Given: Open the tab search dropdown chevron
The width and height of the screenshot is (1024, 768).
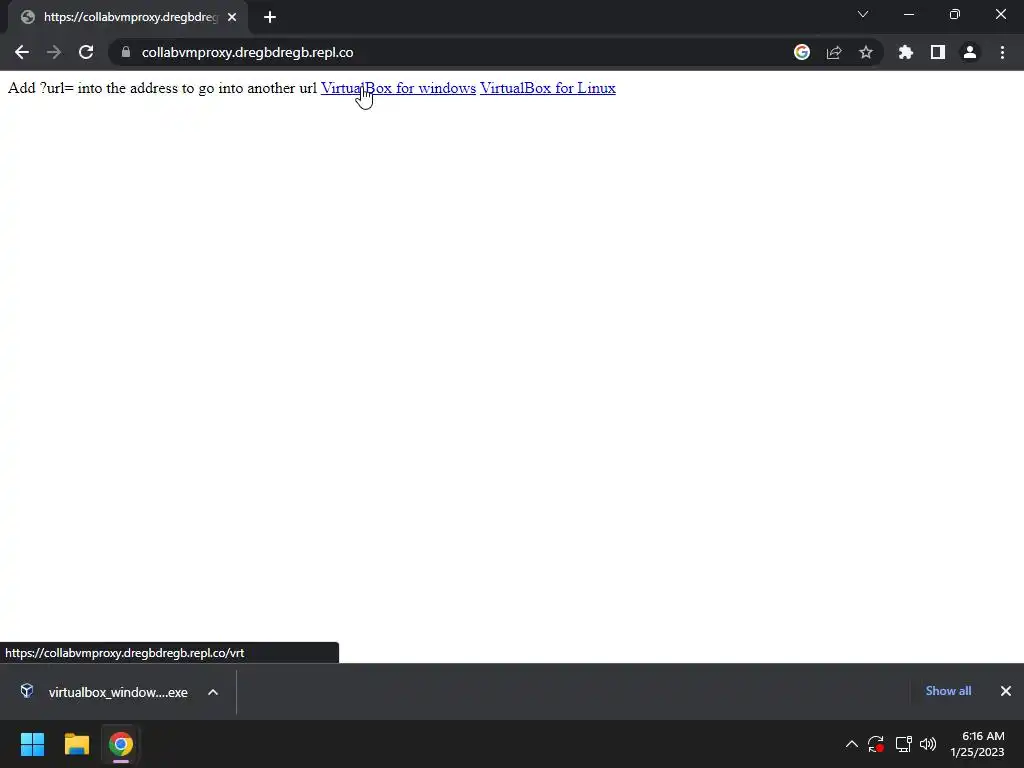Looking at the screenshot, I should (x=863, y=14).
